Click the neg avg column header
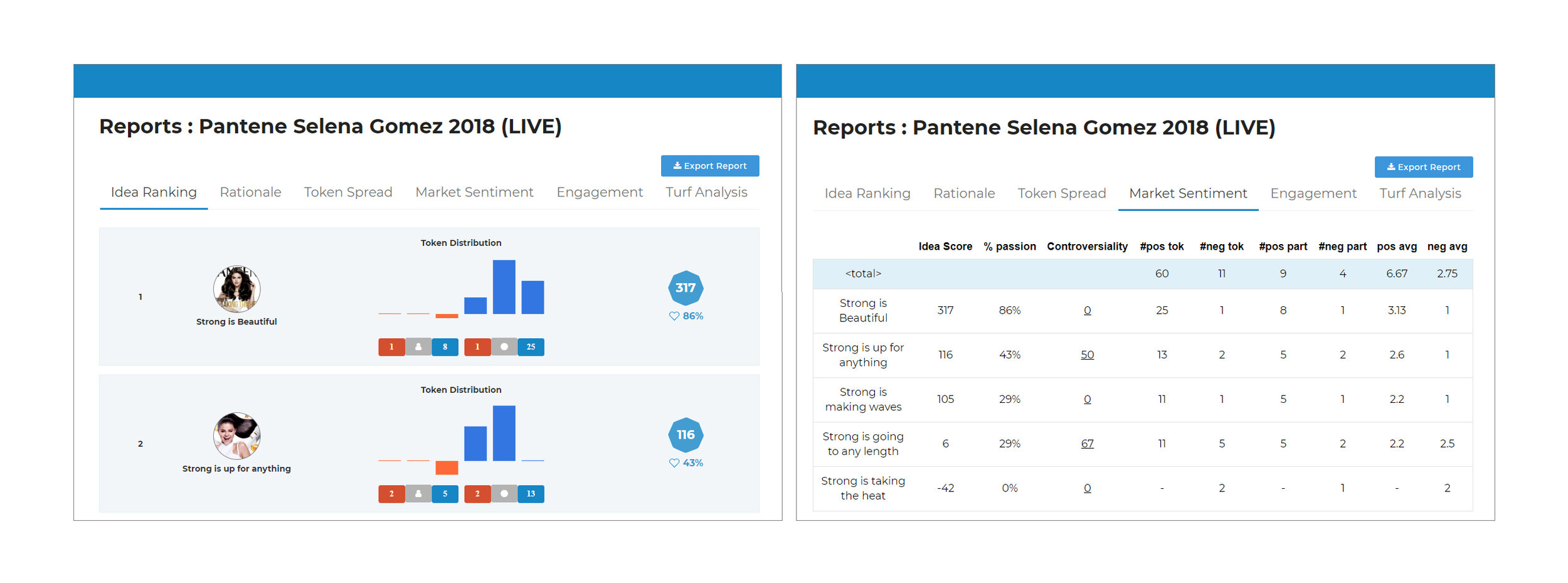Image resolution: width=1568 pixels, height=583 pixels. tap(1447, 247)
